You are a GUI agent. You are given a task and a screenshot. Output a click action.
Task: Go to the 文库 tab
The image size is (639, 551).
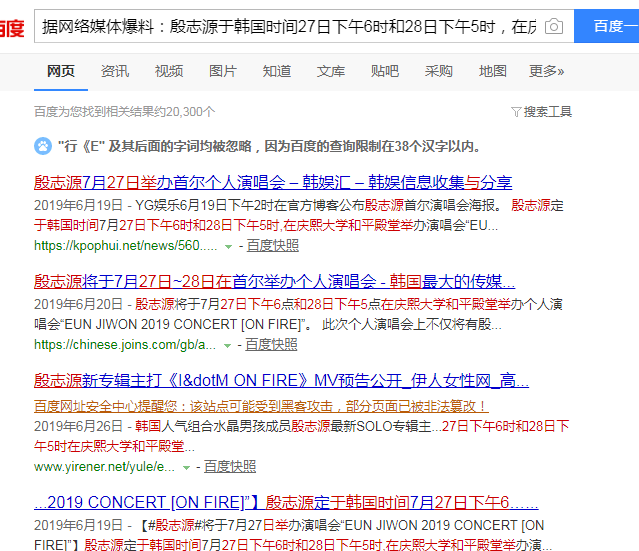pyautogui.click(x=331, y=71)
